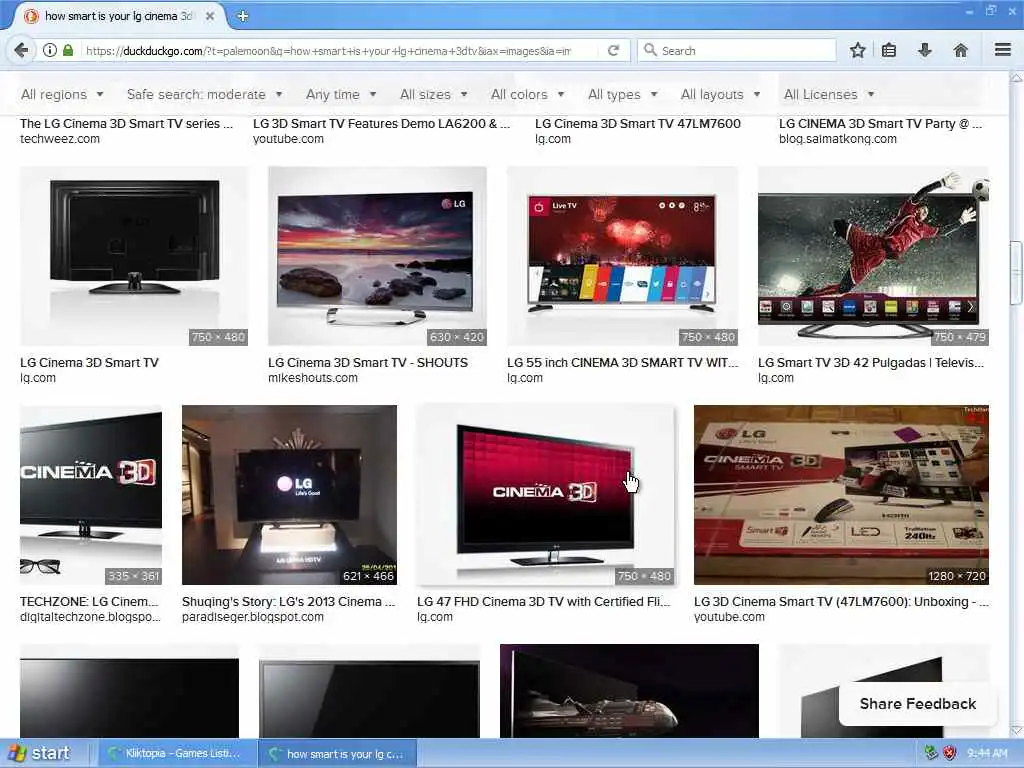
Task: Open a new tab with the plus button
Action: (x=242, y=16)
